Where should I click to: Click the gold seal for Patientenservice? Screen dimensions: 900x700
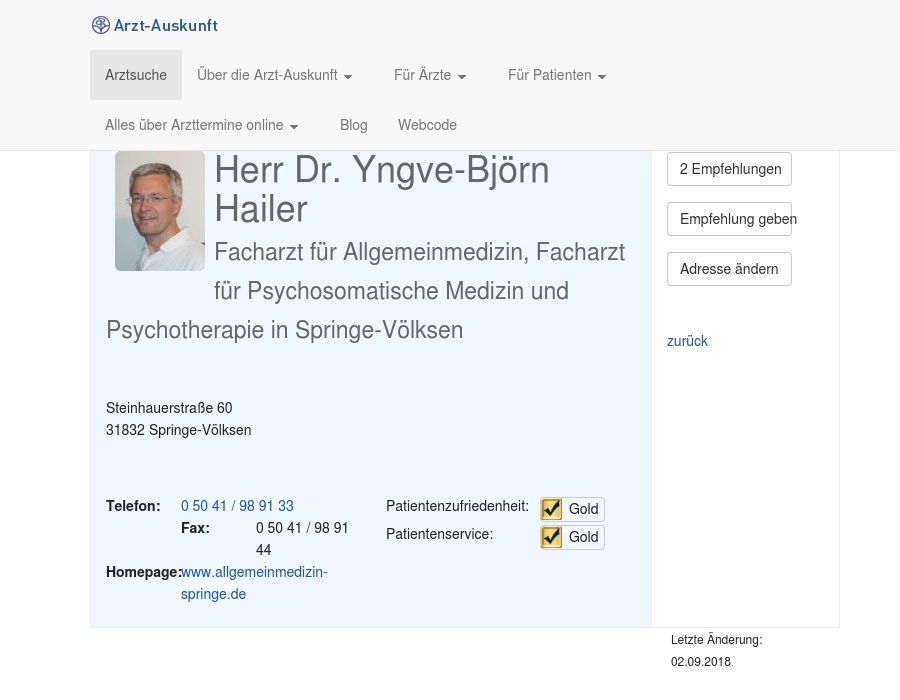coord(572,537)
